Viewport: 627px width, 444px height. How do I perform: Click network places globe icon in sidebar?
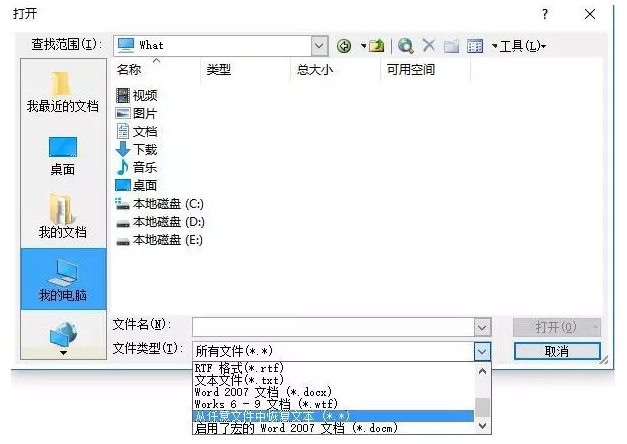63,334
